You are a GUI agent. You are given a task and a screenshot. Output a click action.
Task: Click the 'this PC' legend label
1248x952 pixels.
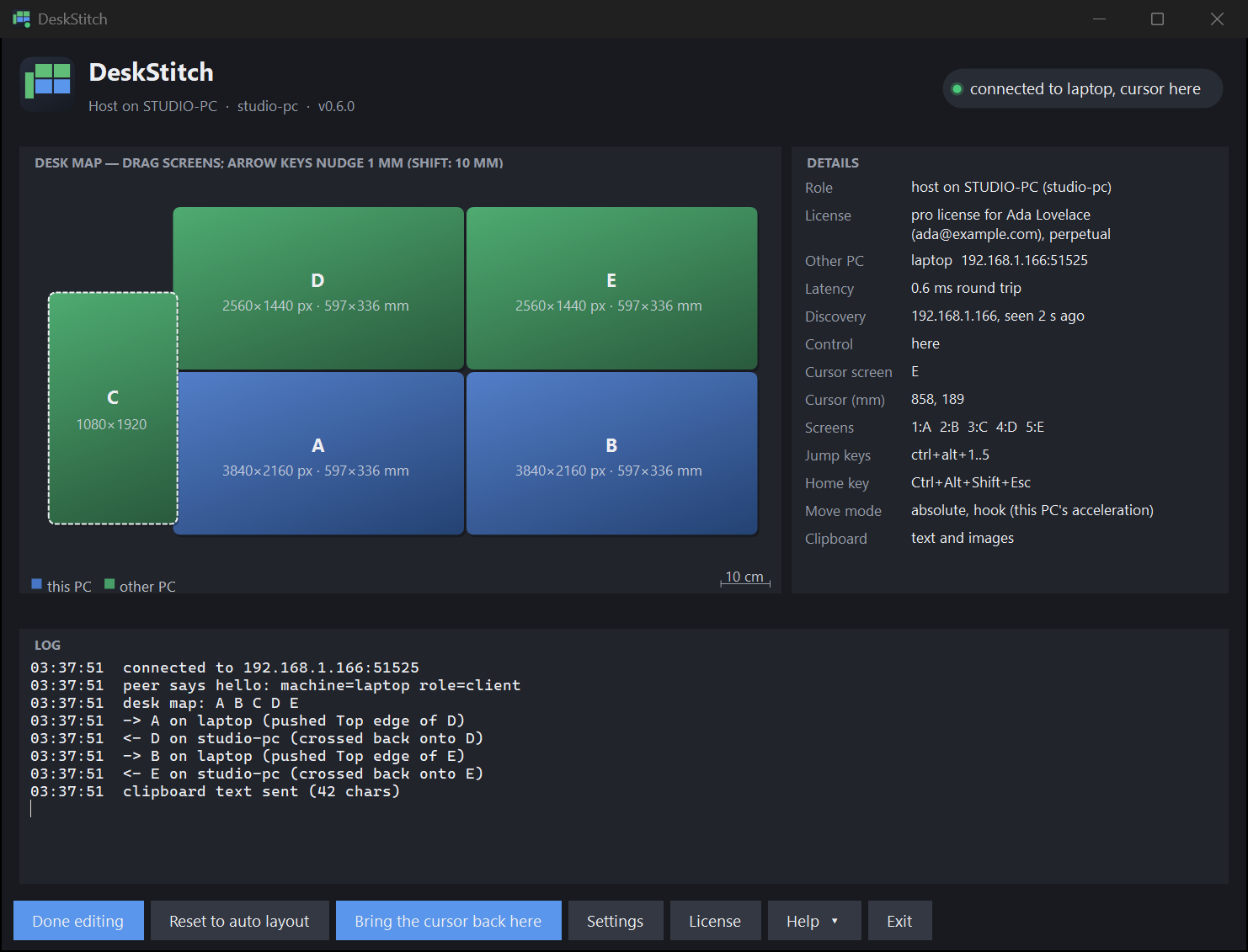pos(69,586)
